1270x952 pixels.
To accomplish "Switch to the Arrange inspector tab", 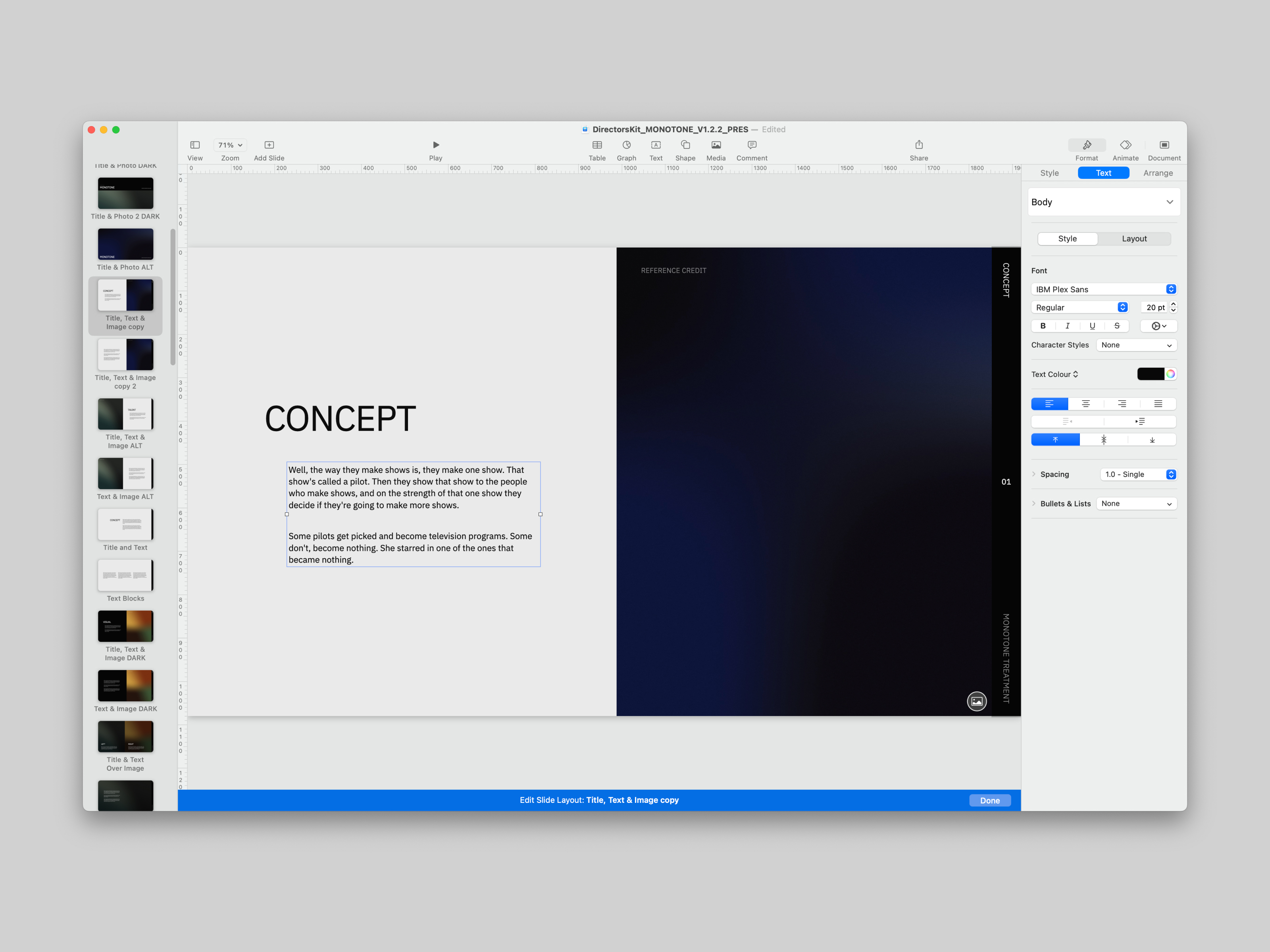I will click(x=1157, y=173).
